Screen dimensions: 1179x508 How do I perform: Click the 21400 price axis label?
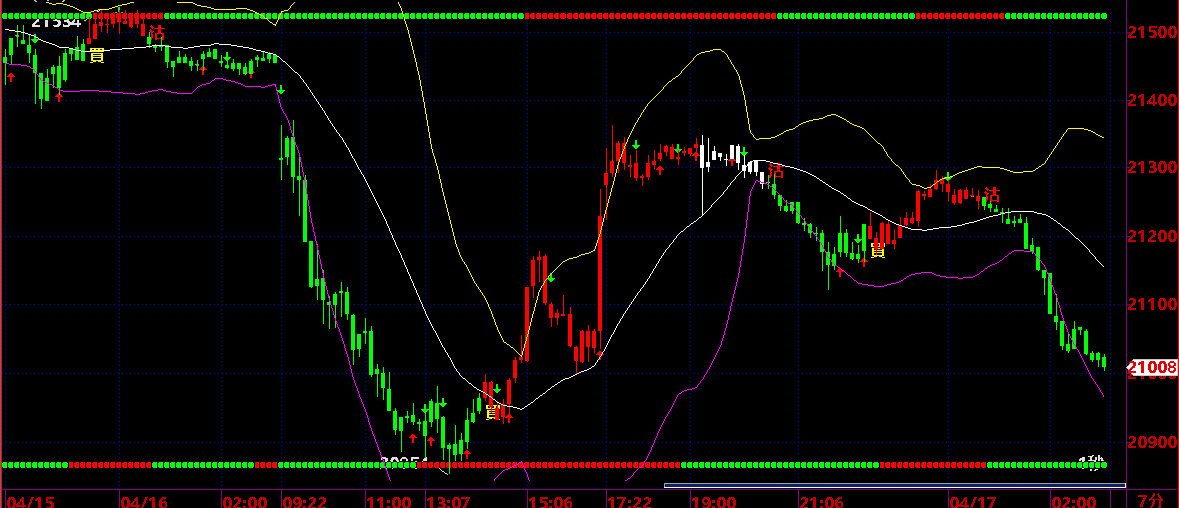pos(1153,101)
